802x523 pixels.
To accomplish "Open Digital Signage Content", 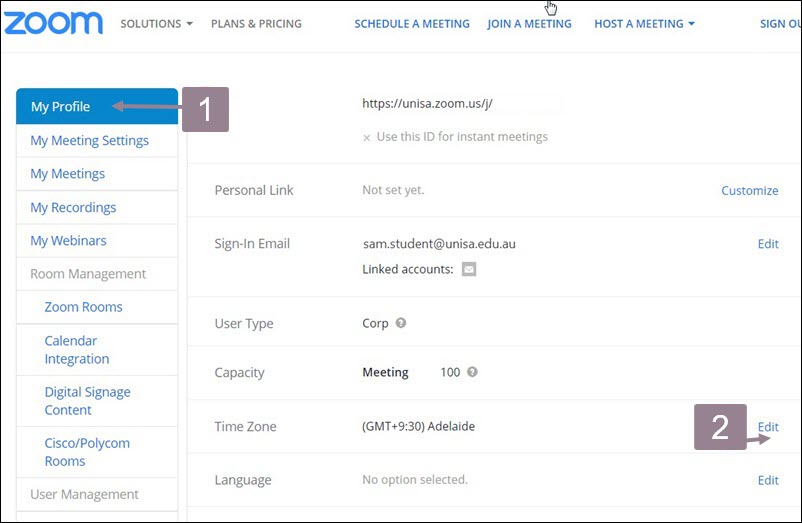I will 87,401.
